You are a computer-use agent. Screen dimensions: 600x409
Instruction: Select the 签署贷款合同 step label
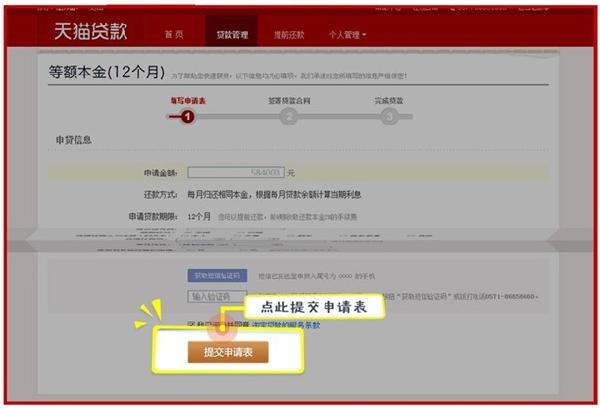289,100
